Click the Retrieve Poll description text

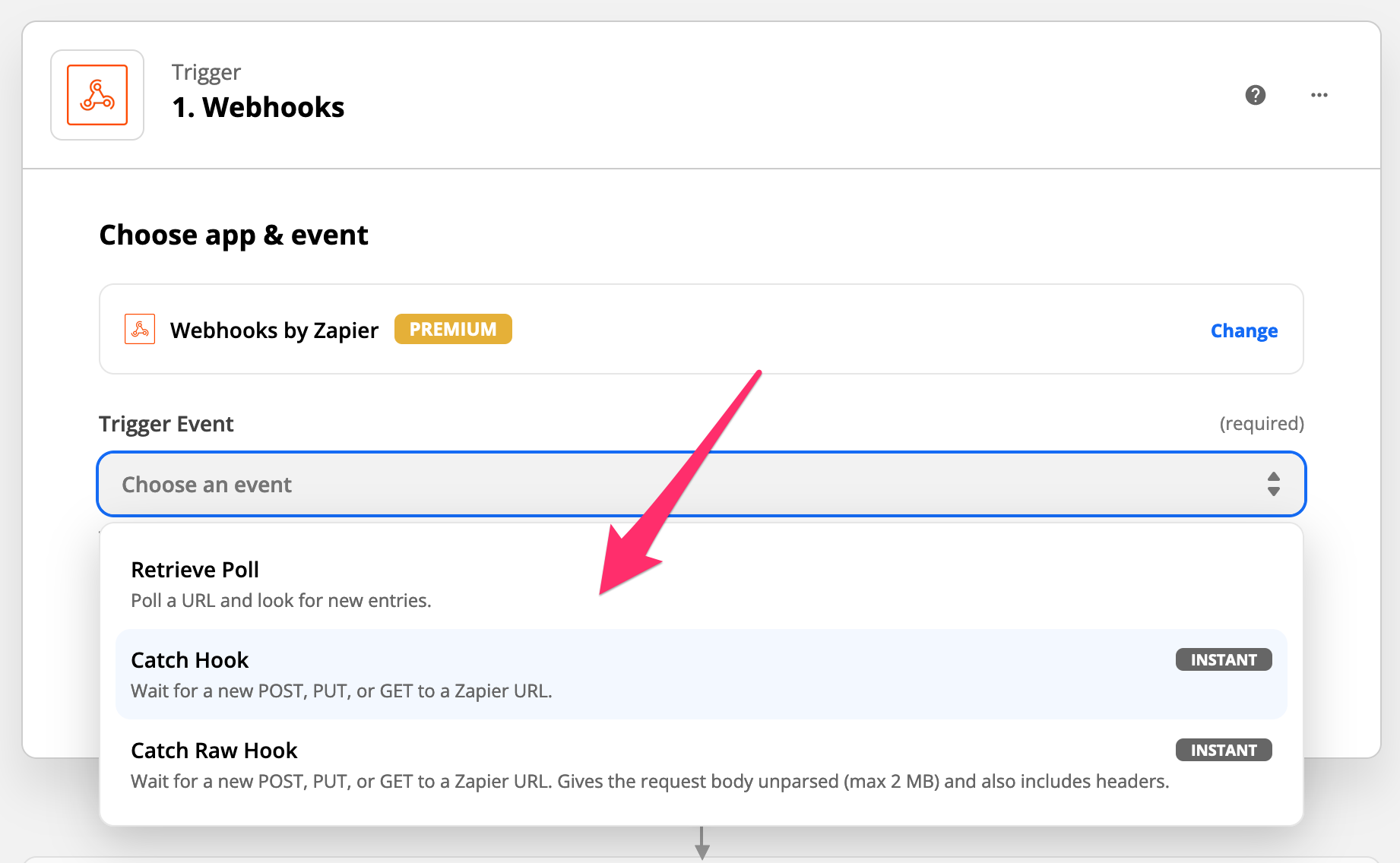click(280, 601)
